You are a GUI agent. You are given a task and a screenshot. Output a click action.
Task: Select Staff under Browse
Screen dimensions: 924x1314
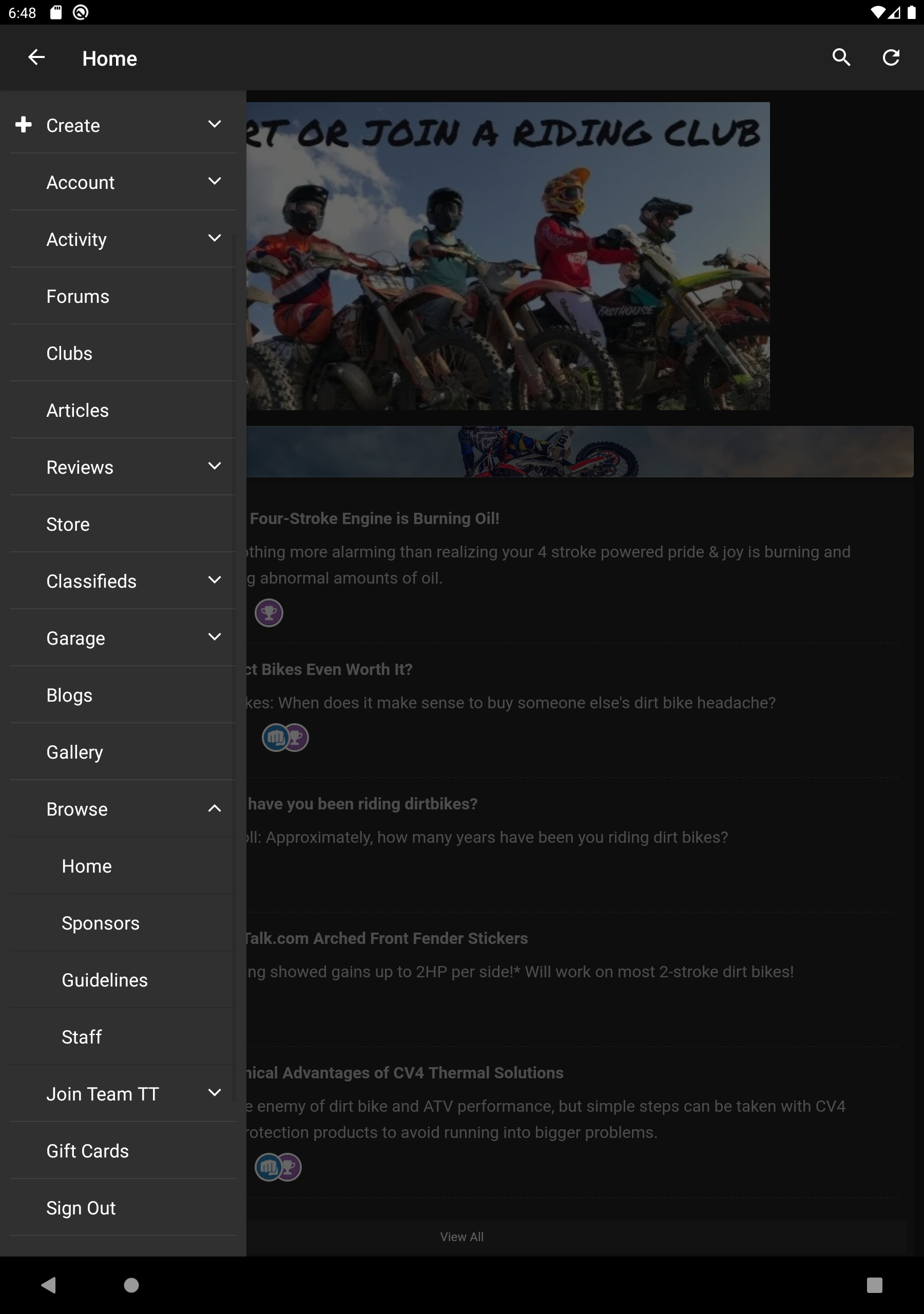pos(123,1036)
